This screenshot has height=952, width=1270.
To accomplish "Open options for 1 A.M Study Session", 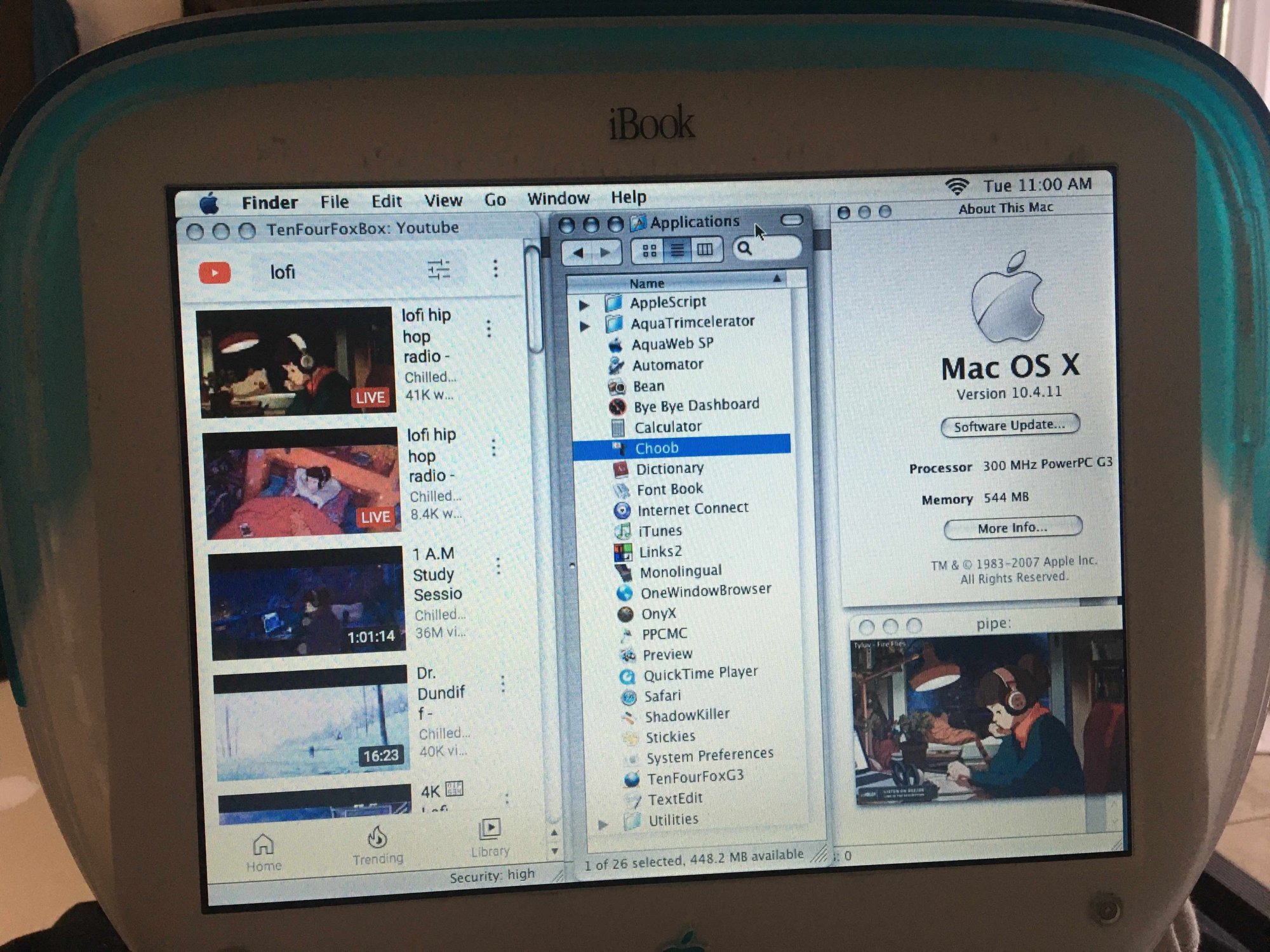I will pos(498,565).
